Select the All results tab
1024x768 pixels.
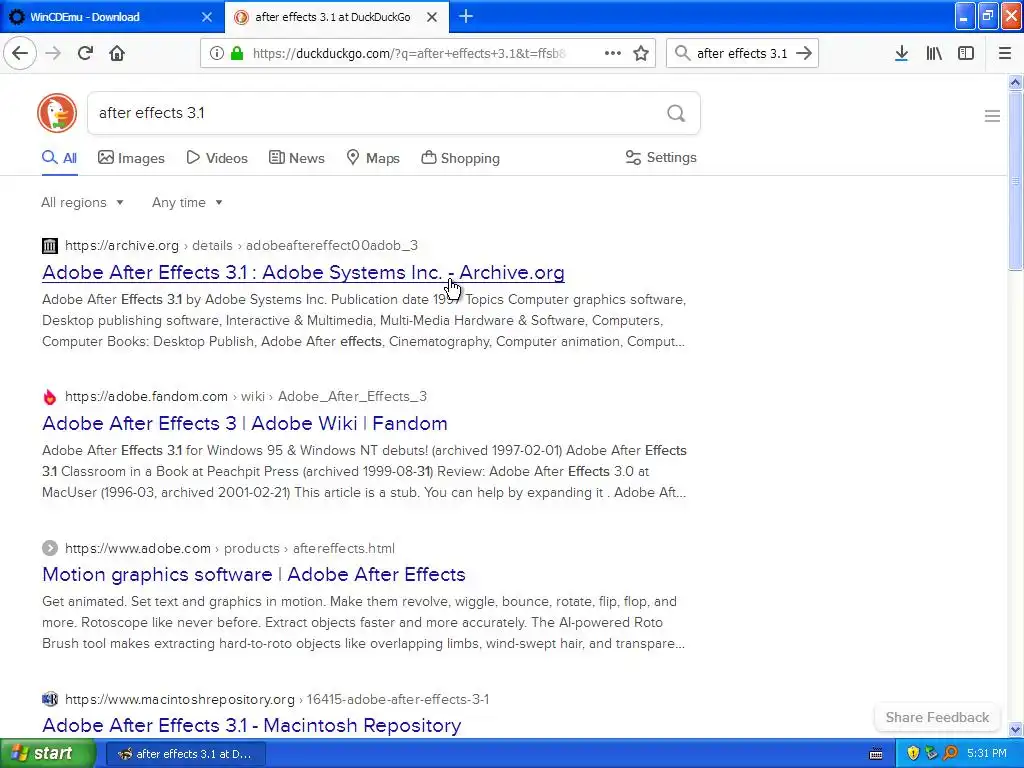click(x=59, y=158)
